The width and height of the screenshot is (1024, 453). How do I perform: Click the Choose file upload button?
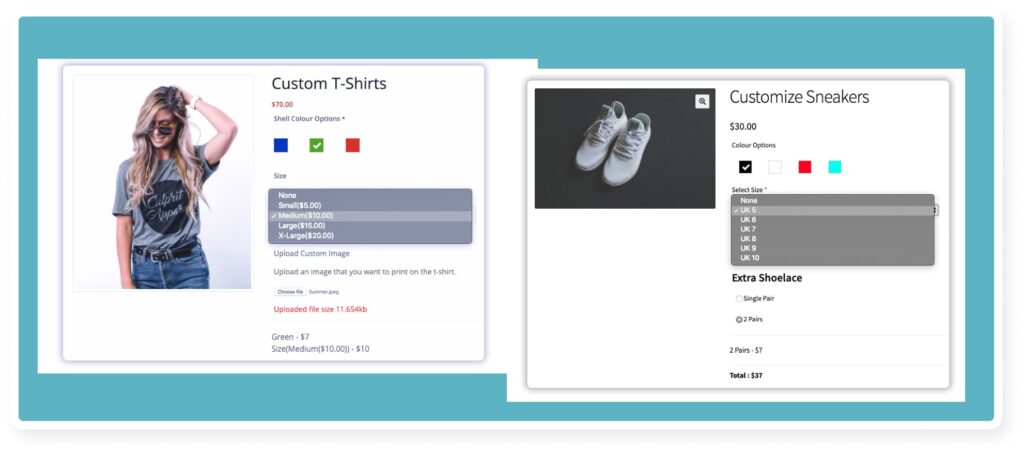pyautogui.click(x=290, y=292)
